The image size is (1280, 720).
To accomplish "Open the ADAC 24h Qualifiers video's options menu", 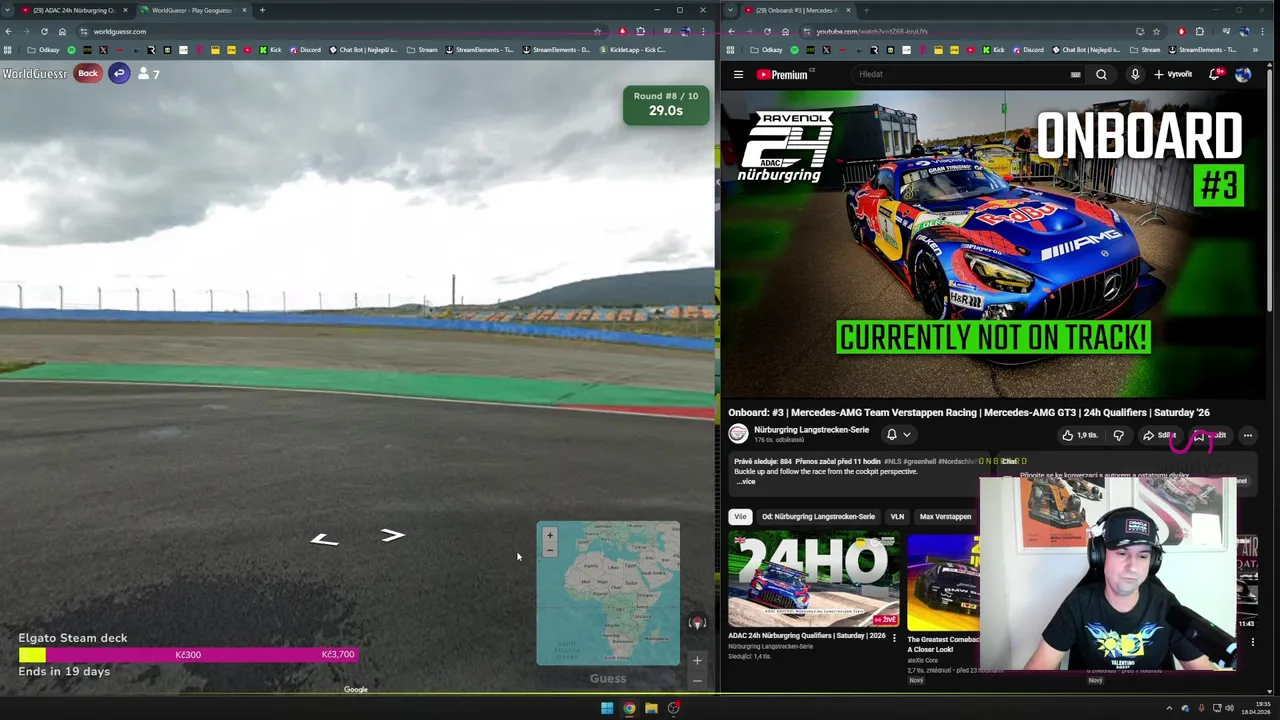I will (894, 638).
